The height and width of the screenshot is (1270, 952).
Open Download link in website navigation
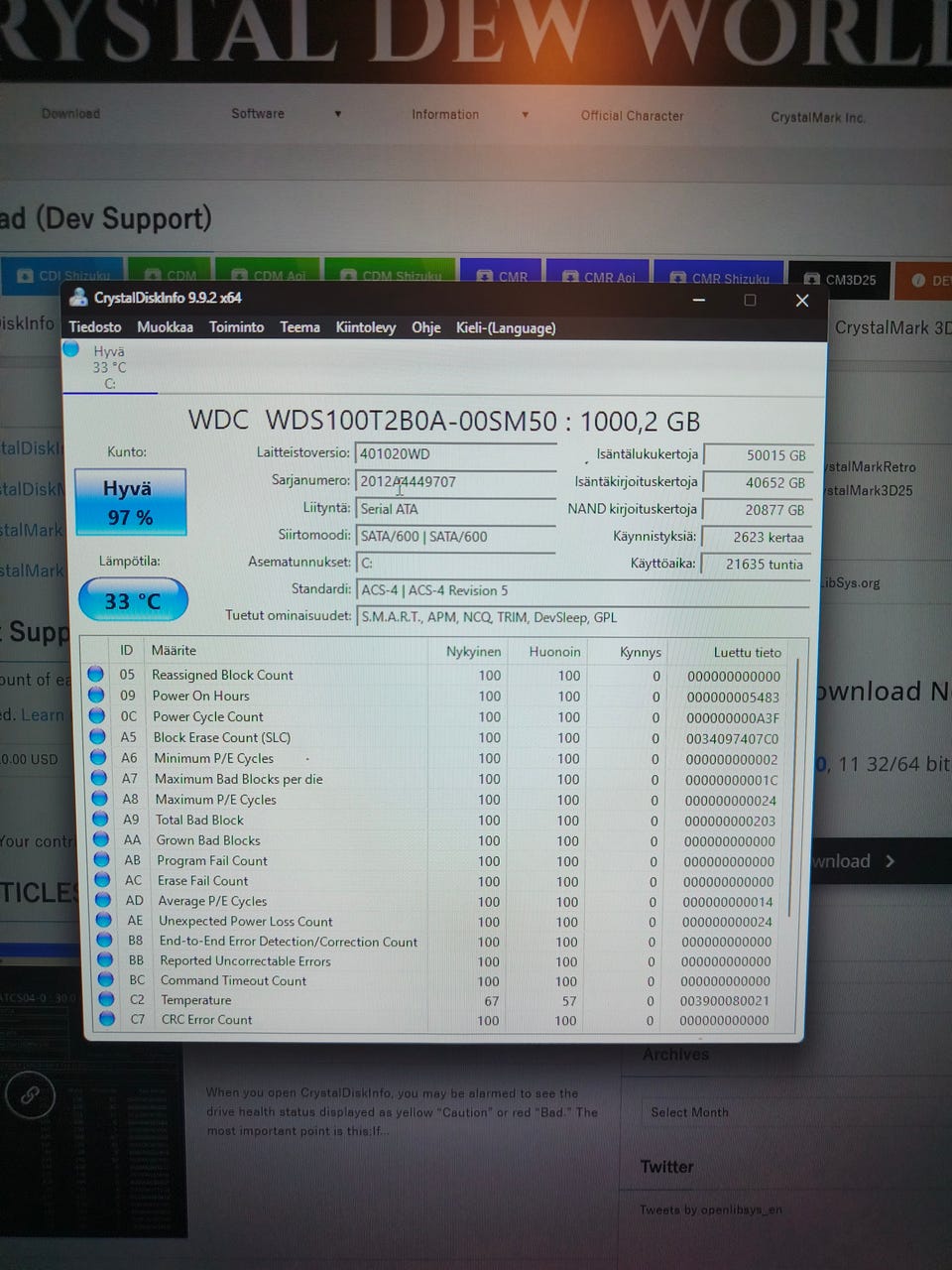pos(70,114)
